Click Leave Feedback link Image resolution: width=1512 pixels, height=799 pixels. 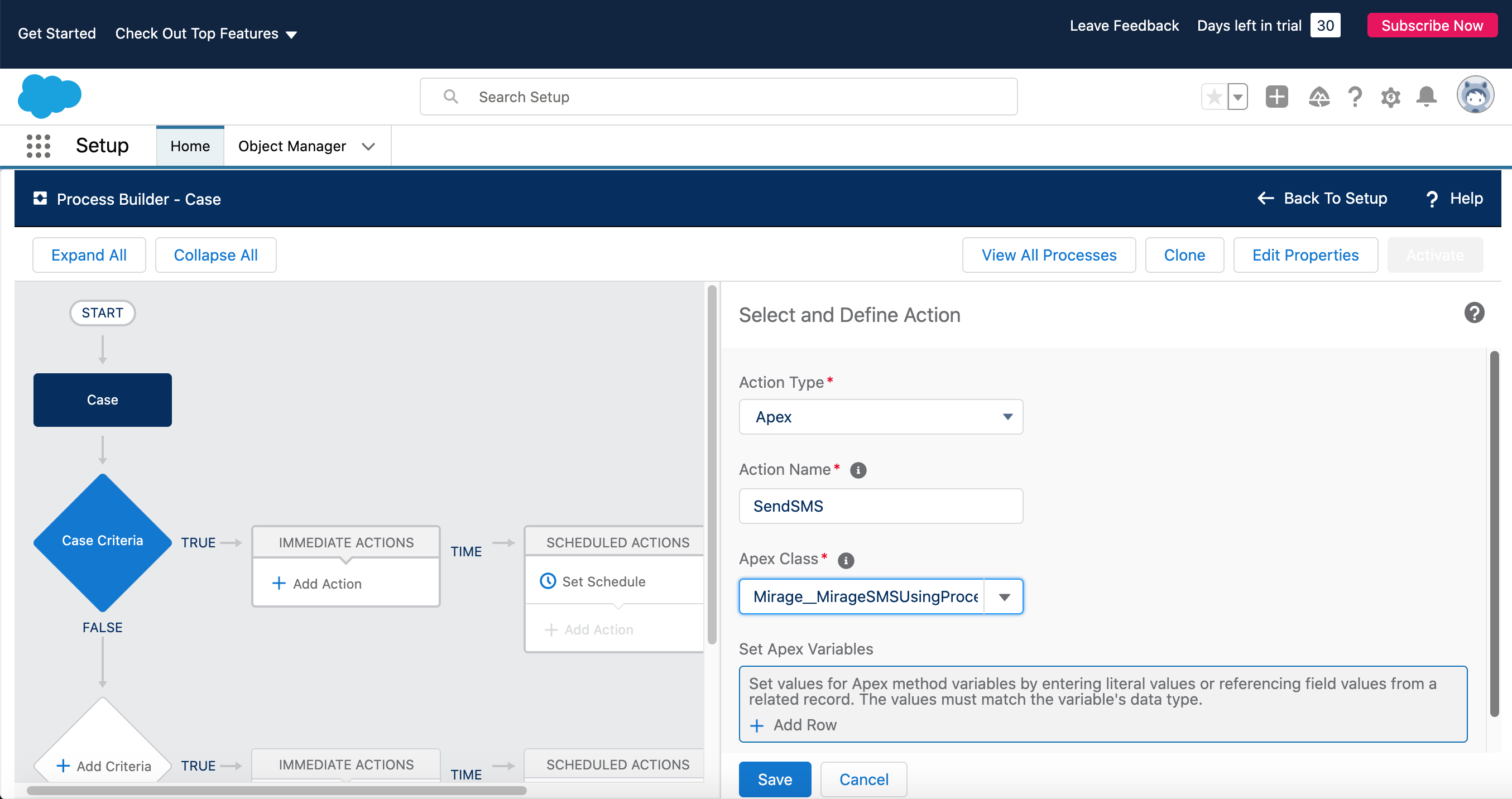(x=1124, y=26)
